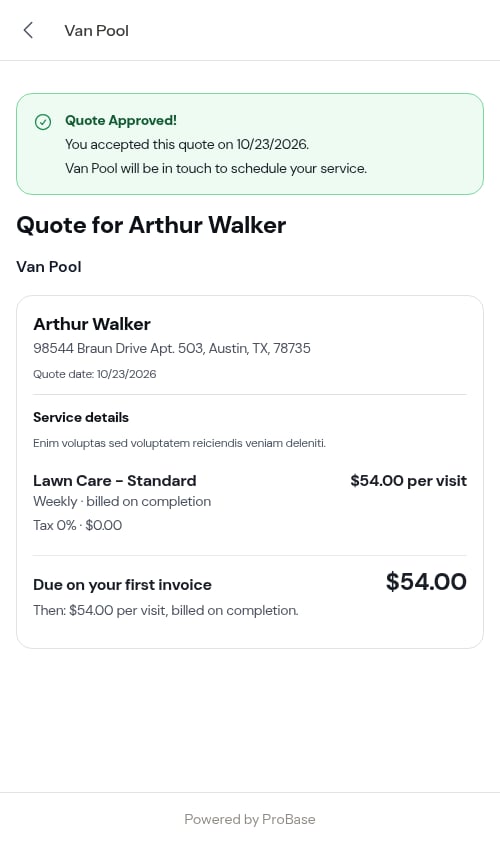Click the large $54.00 total amount

[x=426, y=581]
